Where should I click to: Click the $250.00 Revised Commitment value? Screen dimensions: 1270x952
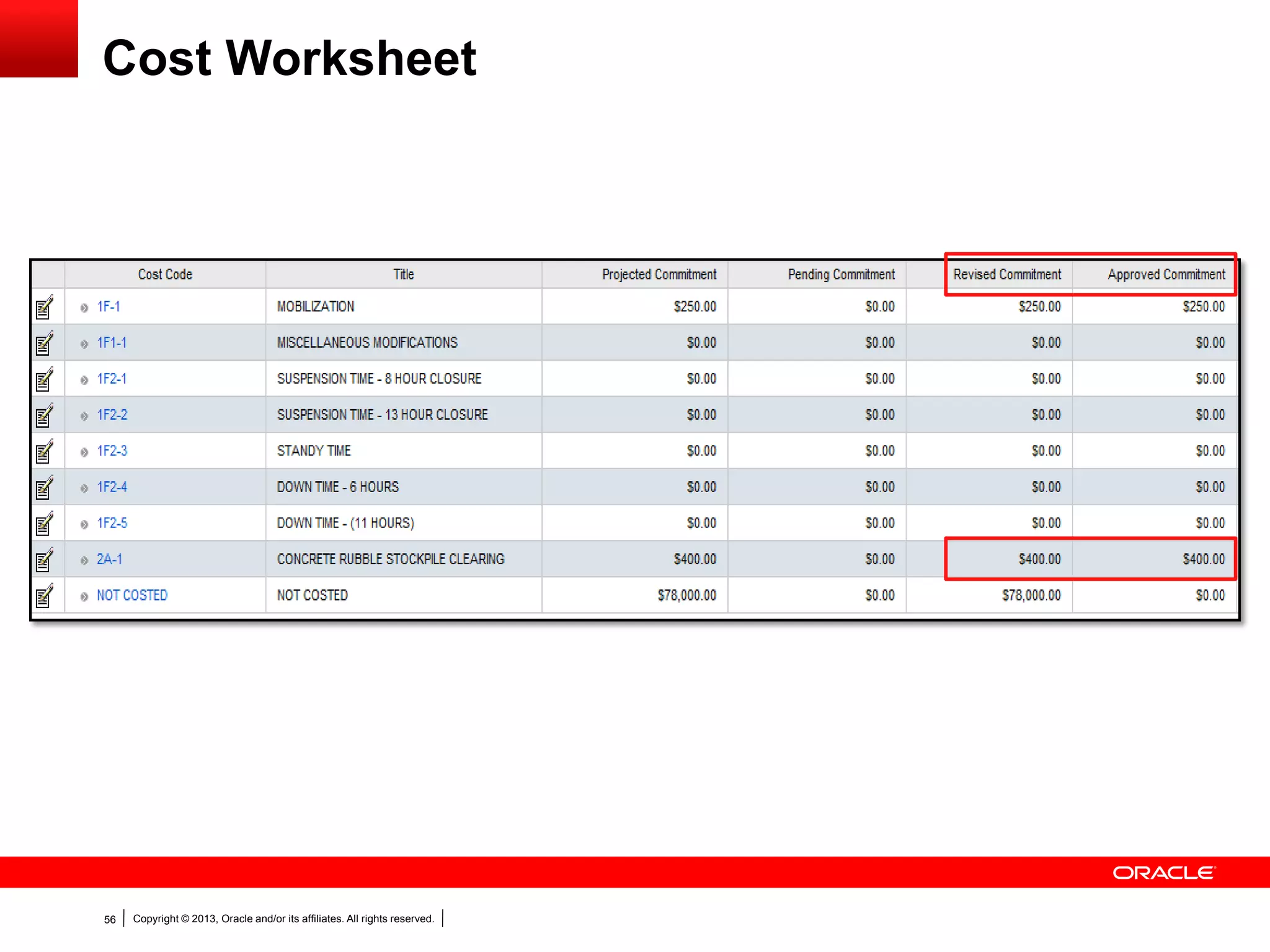(1040, 307)
